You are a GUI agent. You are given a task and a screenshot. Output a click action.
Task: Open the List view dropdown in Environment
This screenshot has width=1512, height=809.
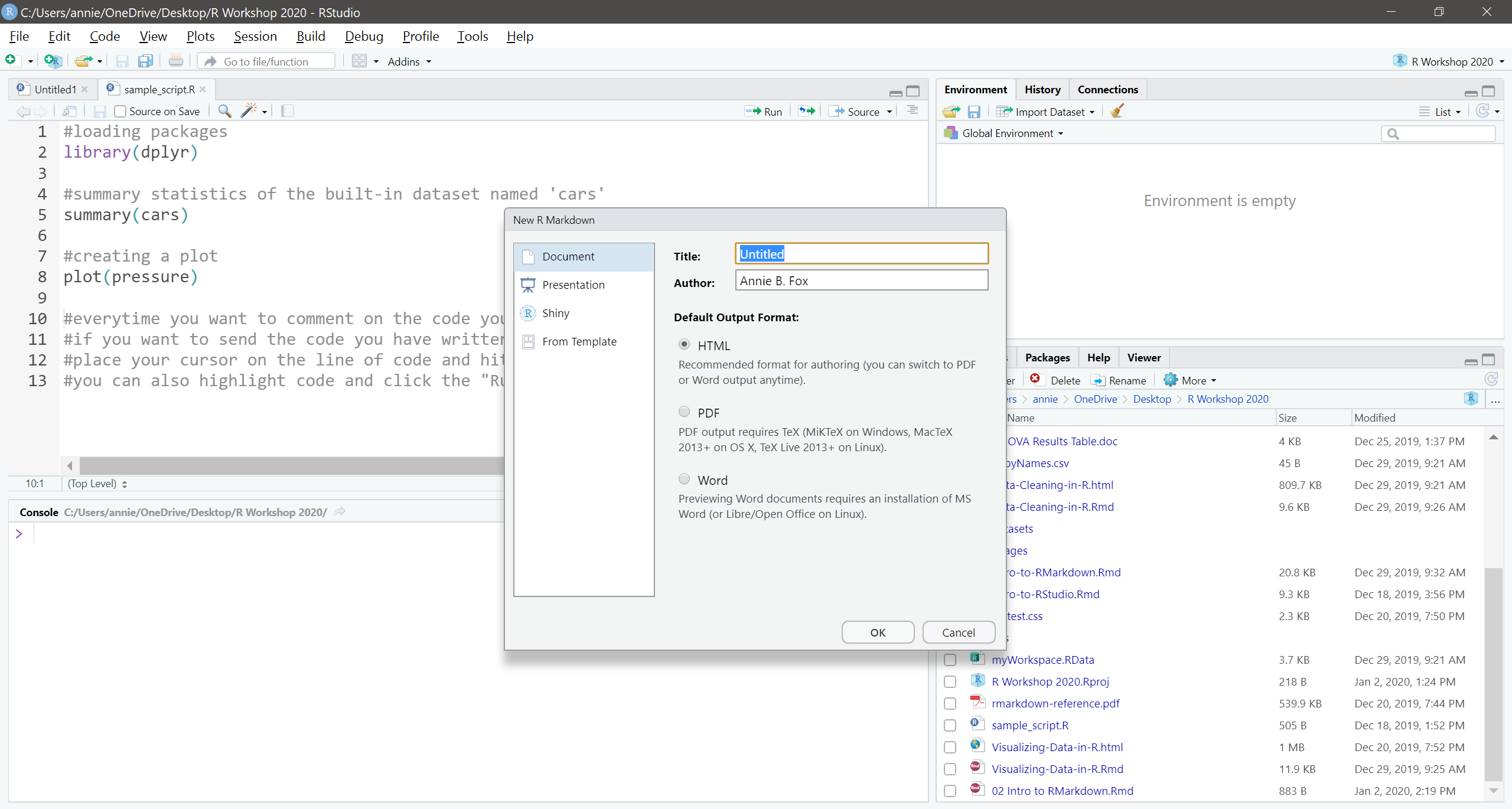tap(1440, 112)
